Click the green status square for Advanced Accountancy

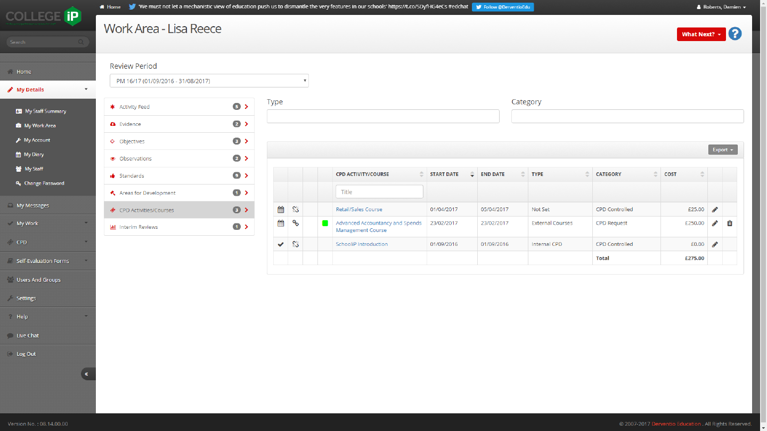pyautogui.click(x=325, y=223)
